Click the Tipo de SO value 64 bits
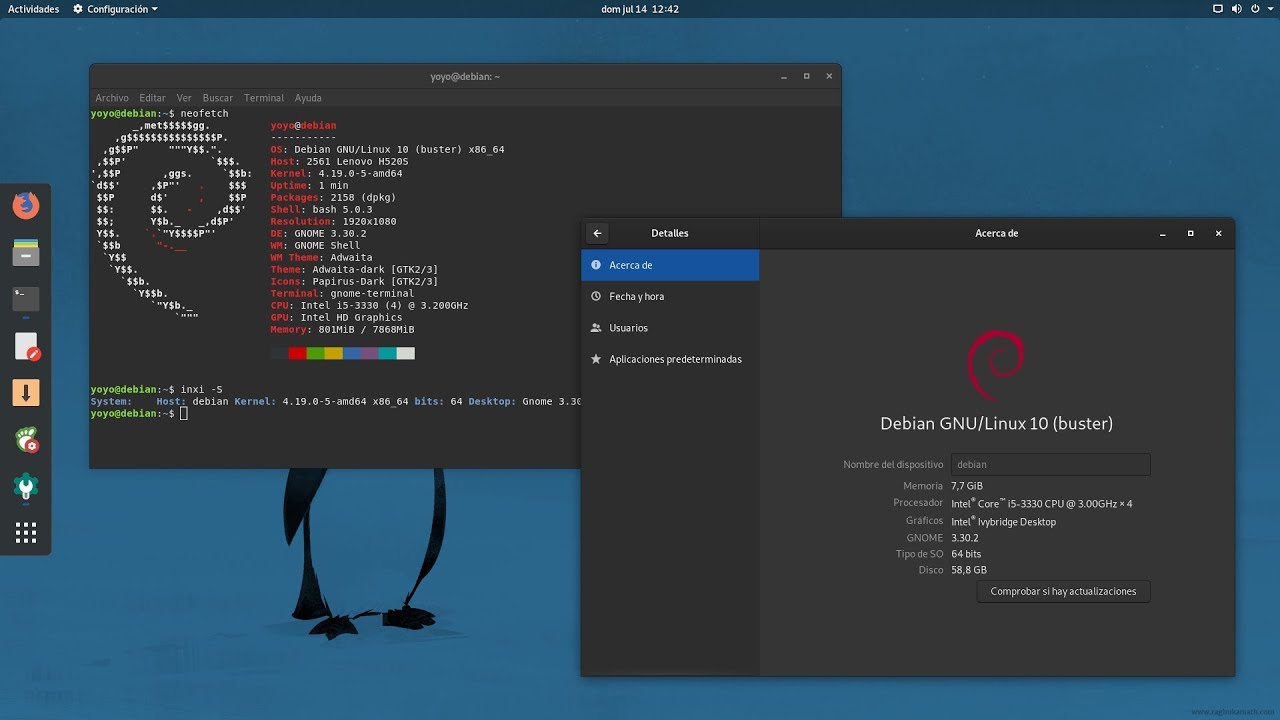Image resolution: width=1280 pixels, height=720 pixels. click(966, 554)
